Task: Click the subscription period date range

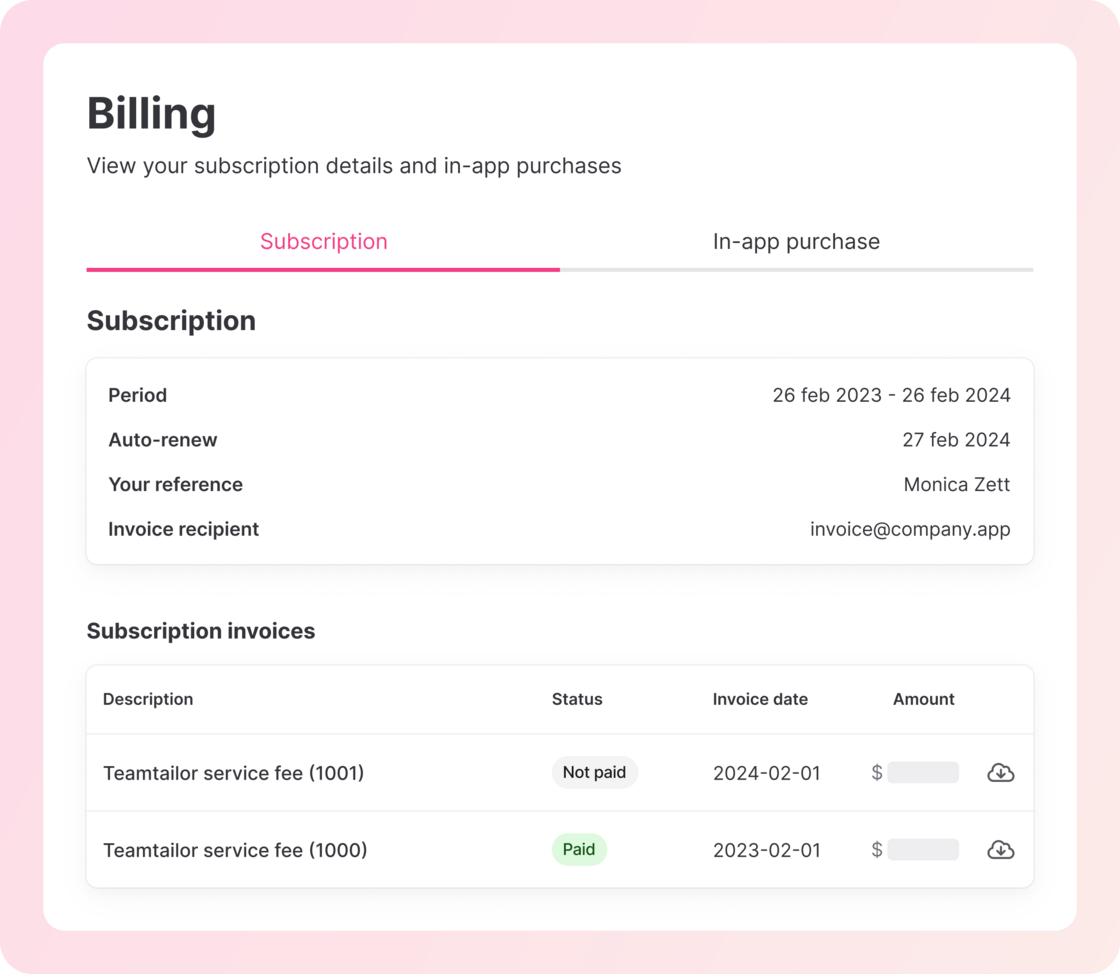Action: point(891,396)
